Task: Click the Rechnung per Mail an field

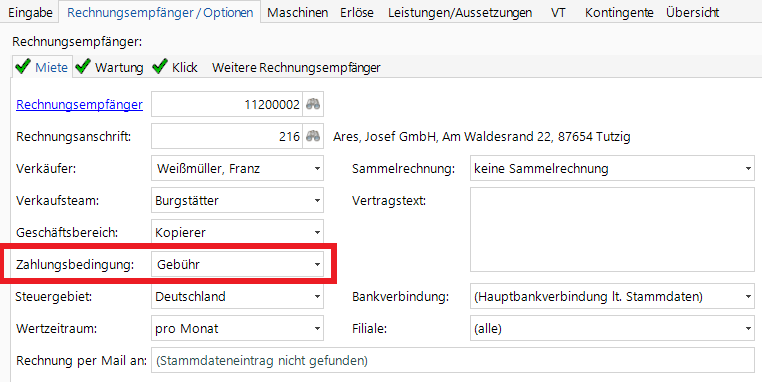Action: point(453,361)
